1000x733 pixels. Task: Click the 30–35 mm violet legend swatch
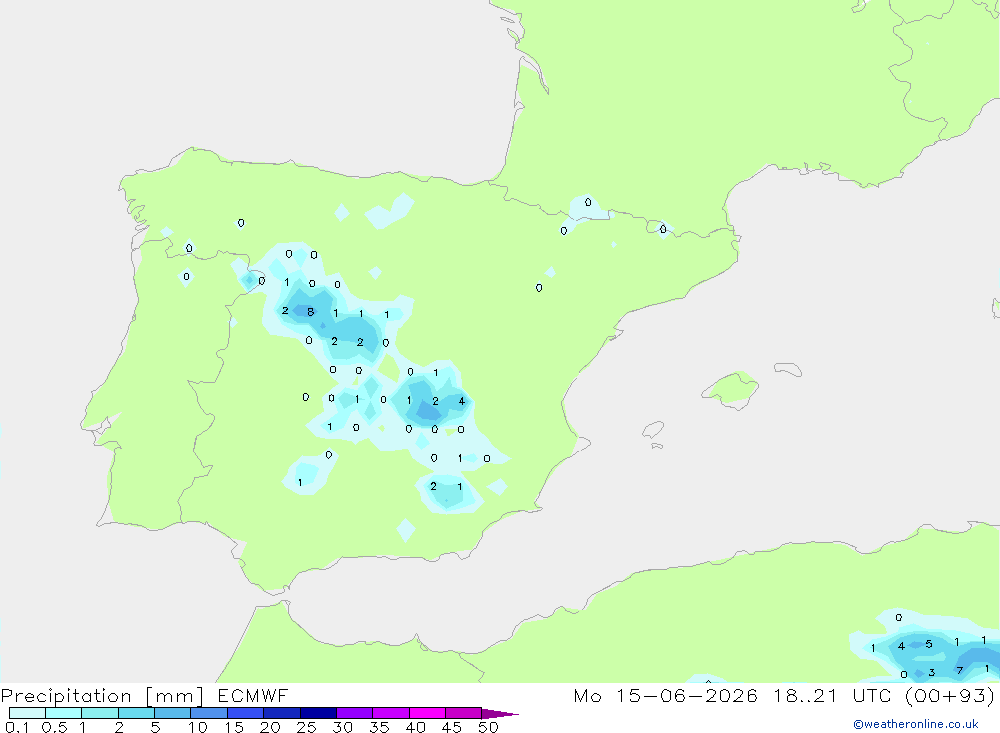click(x=355, y=713)
